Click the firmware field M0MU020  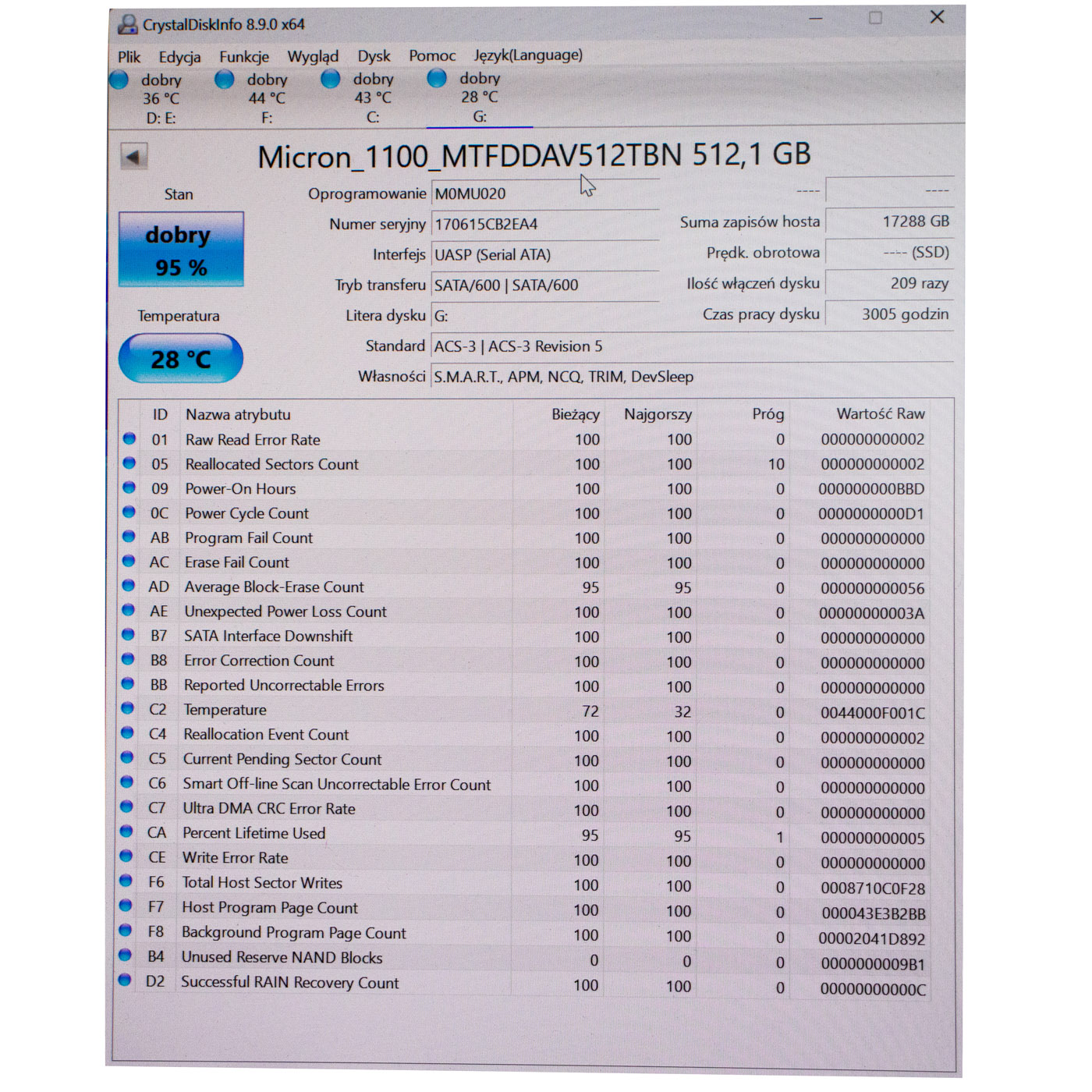[545, 193]
